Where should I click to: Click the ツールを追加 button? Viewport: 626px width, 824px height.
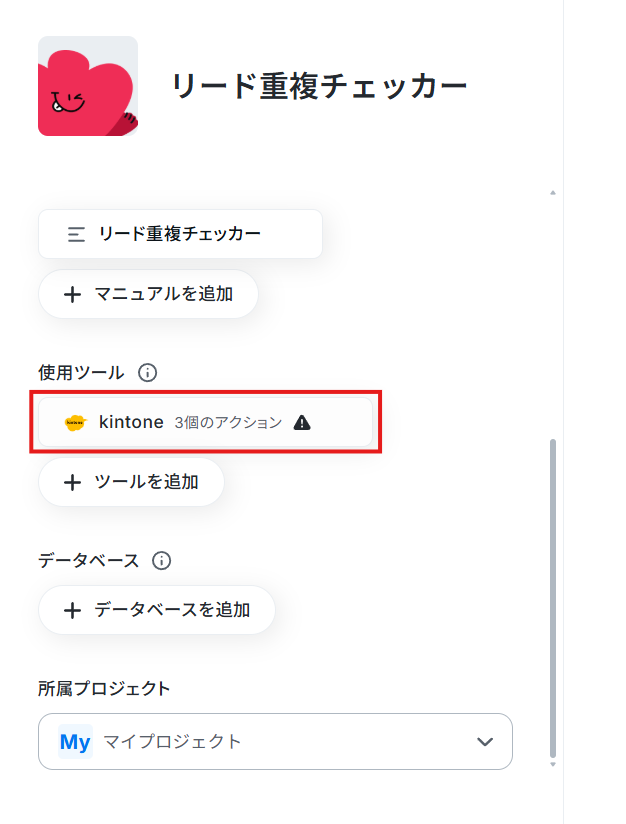[131, 482]
